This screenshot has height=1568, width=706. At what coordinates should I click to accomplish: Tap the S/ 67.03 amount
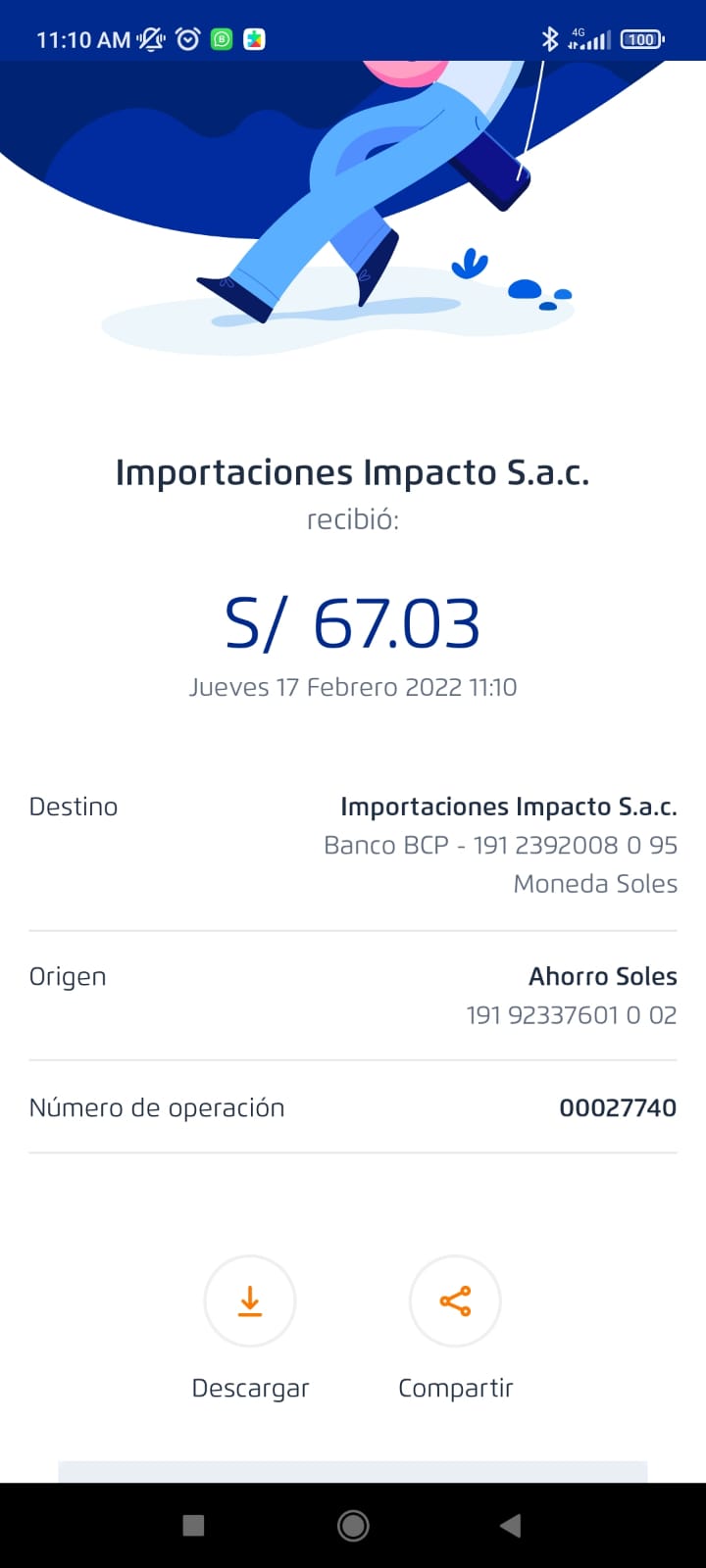pos(352,624)
